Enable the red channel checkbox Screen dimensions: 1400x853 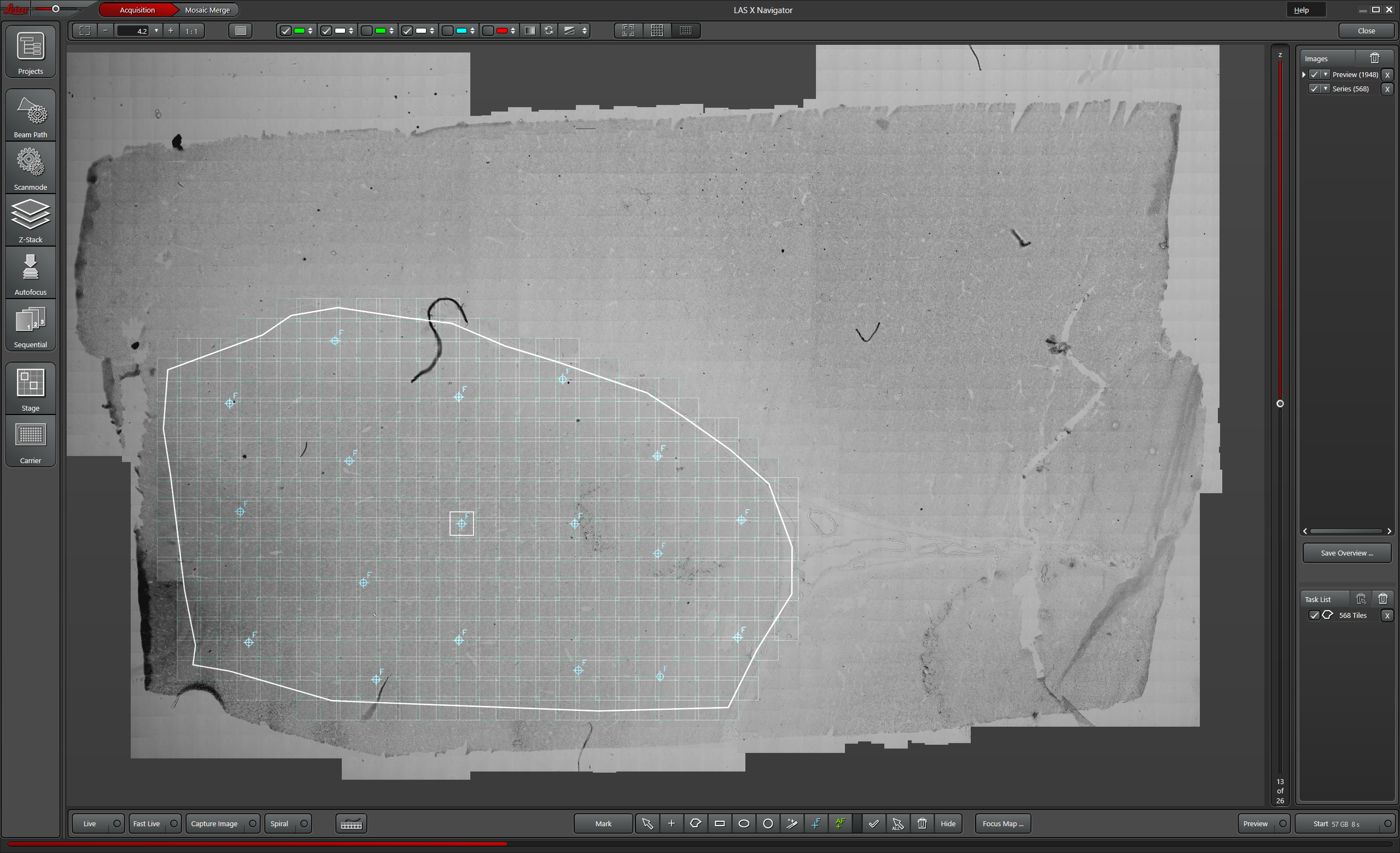point(488,31)
